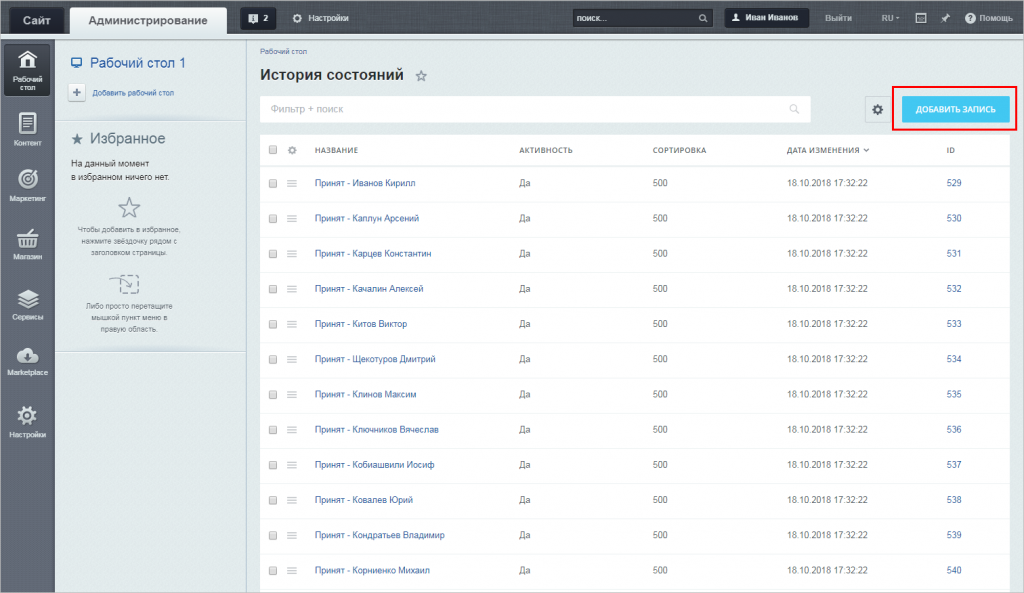Click the gear icon in table header
This screenshot has height=593, width=1024.
tap(292, 150)
